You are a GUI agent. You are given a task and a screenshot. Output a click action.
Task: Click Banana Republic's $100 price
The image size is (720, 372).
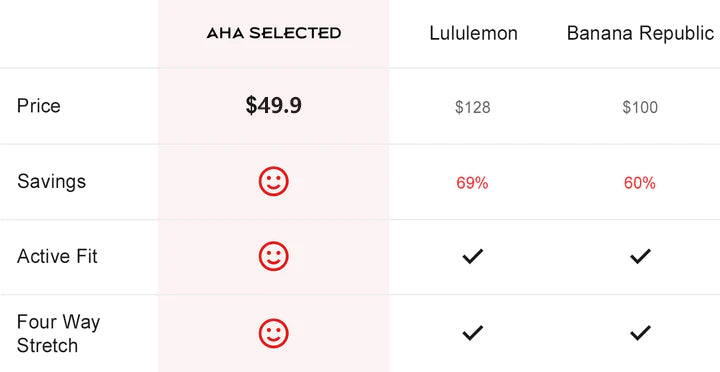pos(640,107)
